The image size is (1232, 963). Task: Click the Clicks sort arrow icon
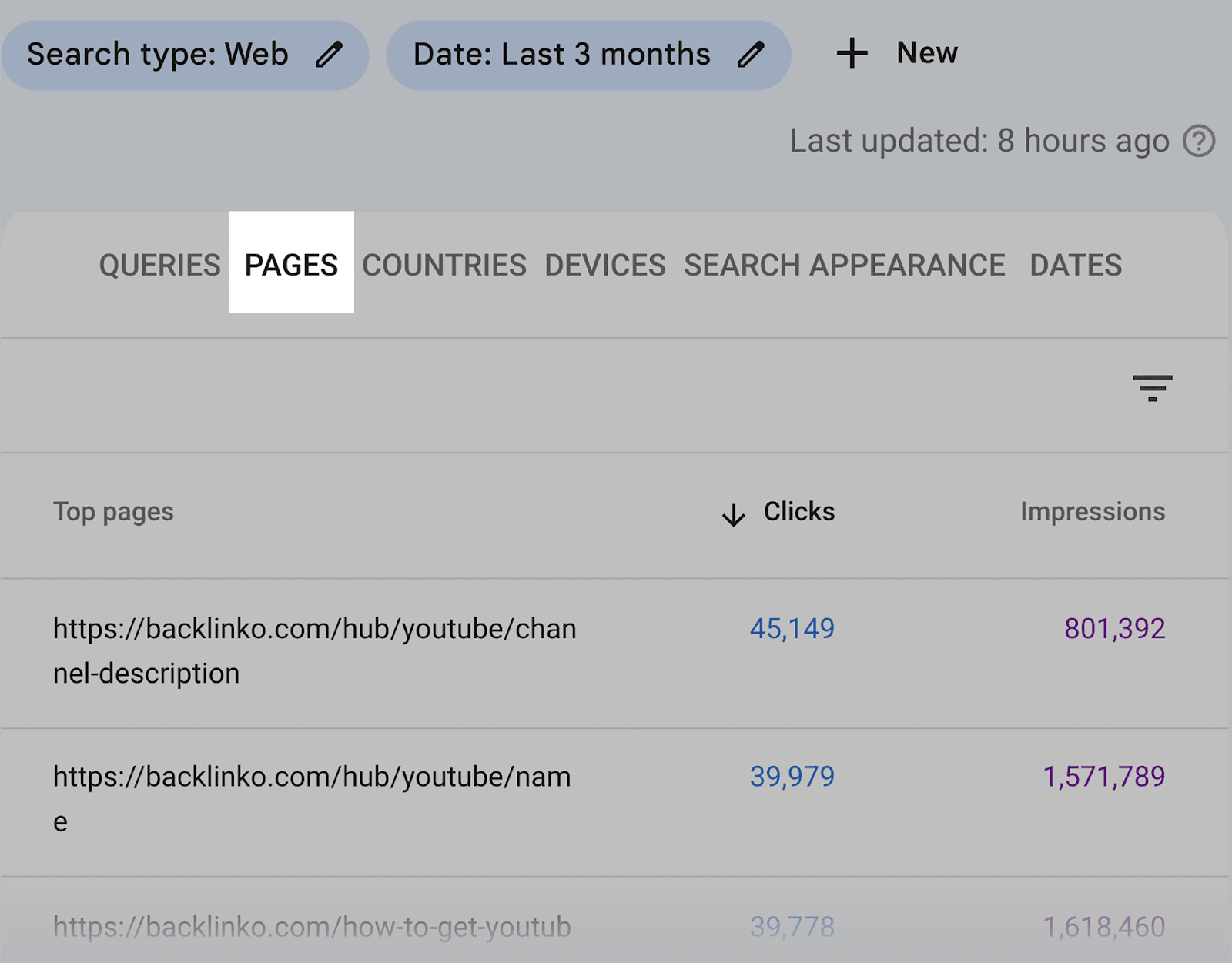[734, 514]
